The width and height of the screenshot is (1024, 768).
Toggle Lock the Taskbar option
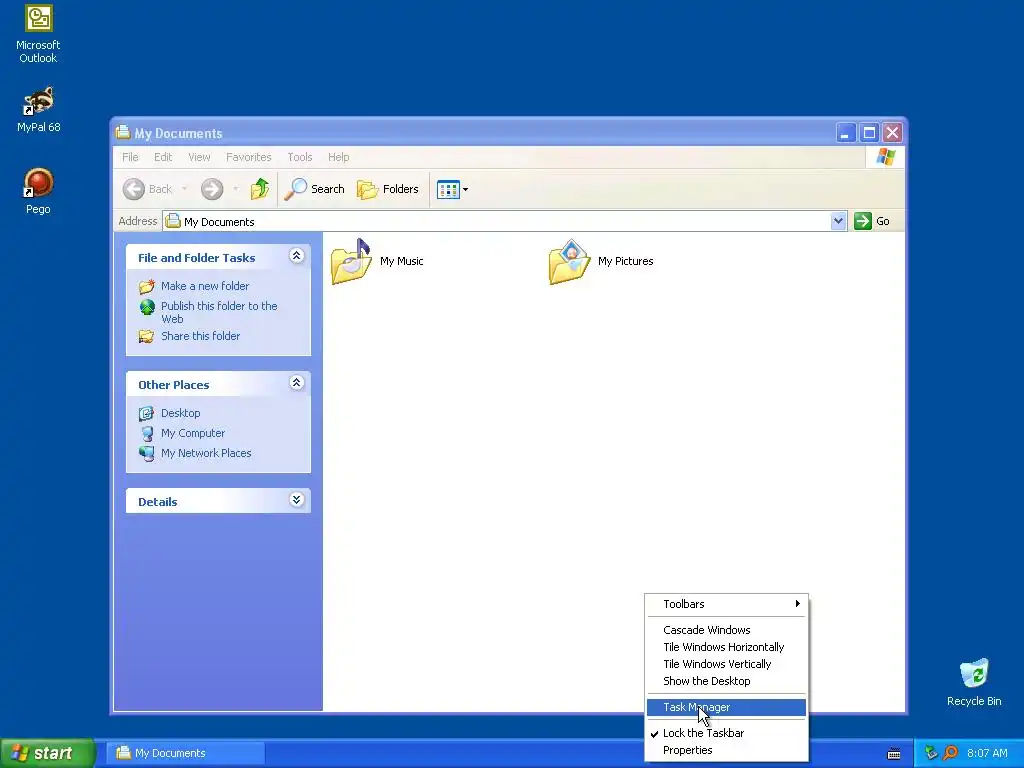coord(726,733)
